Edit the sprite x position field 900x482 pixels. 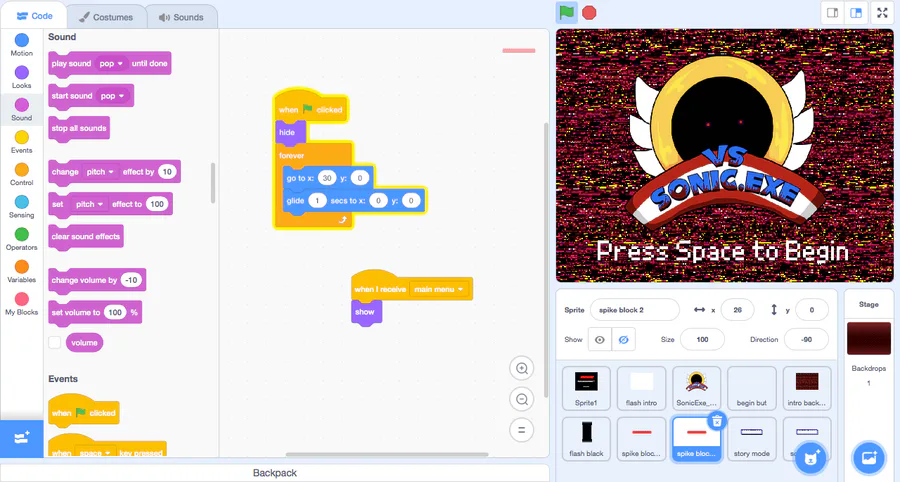pos(738,310)
